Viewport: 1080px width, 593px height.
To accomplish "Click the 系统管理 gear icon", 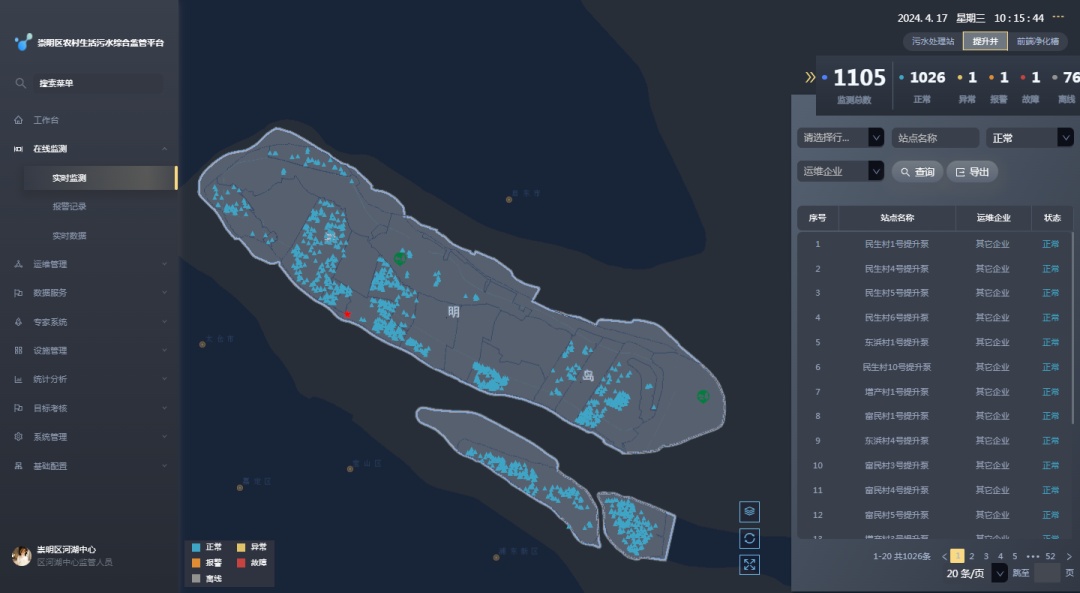I will click(19, 437).
